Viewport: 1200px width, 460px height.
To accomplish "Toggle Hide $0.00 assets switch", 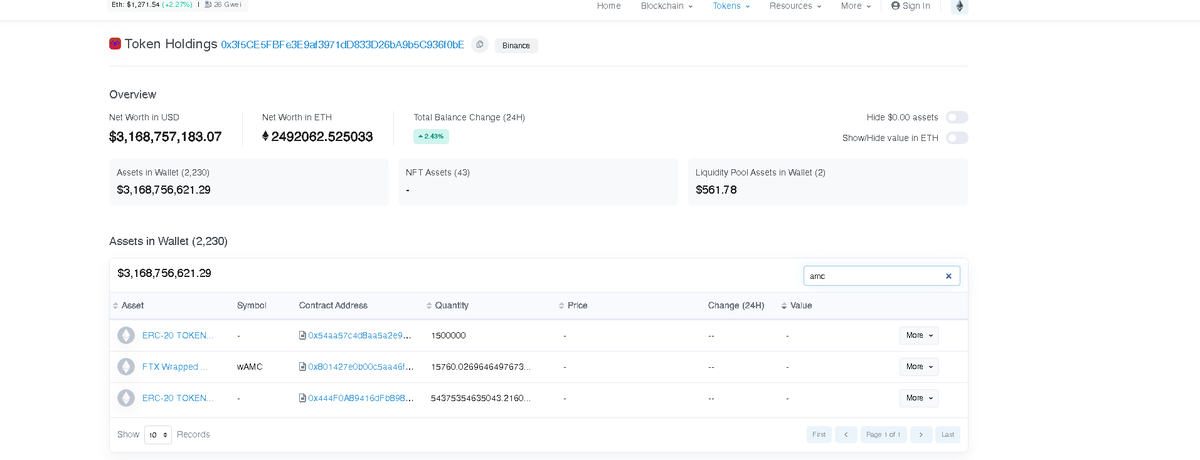I will click(957, 118).
